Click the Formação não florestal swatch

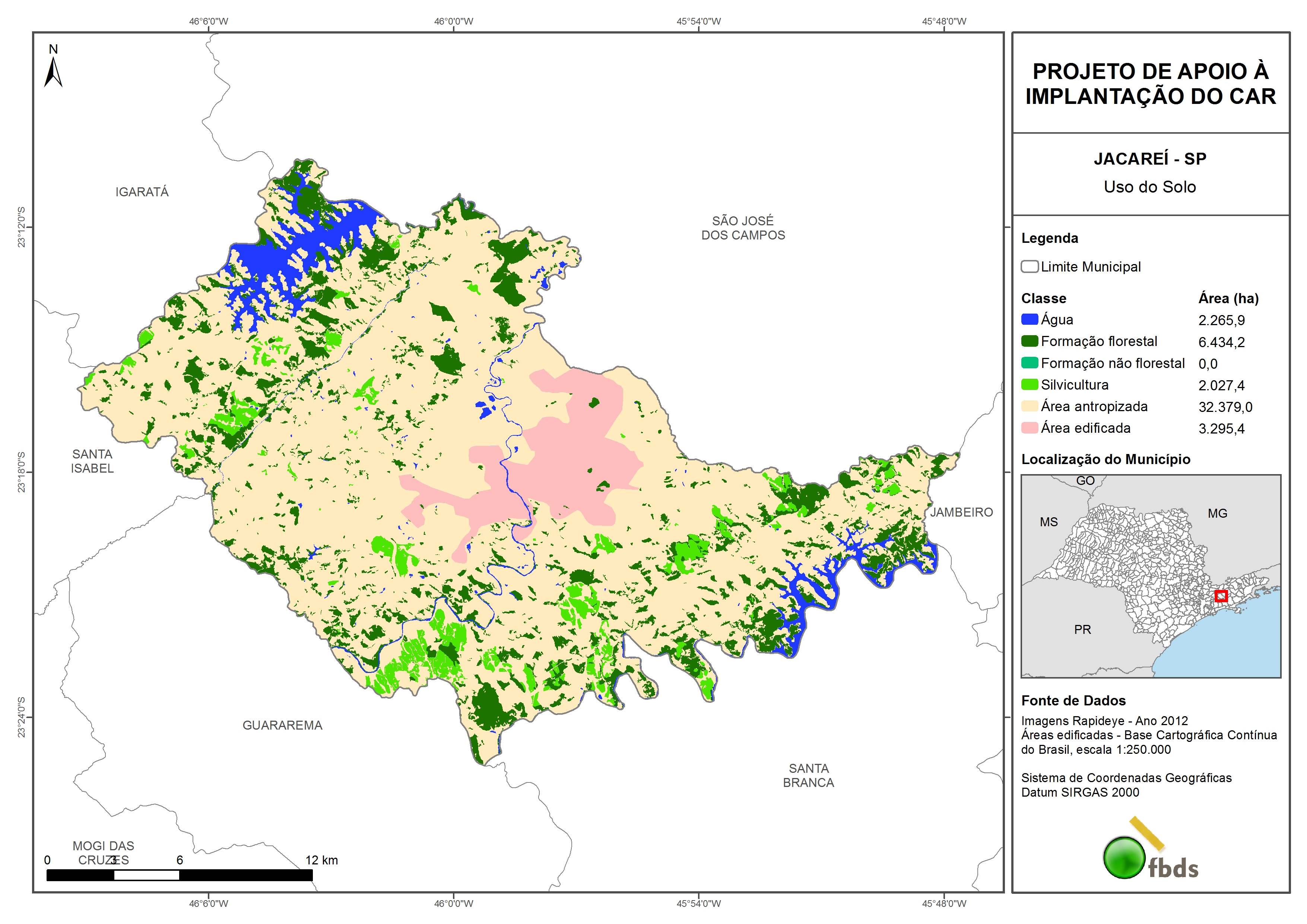click(1029, 363)
